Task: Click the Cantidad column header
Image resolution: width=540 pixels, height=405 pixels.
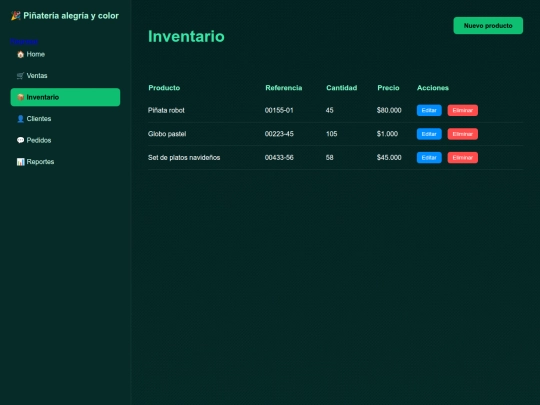Action: 342,88
